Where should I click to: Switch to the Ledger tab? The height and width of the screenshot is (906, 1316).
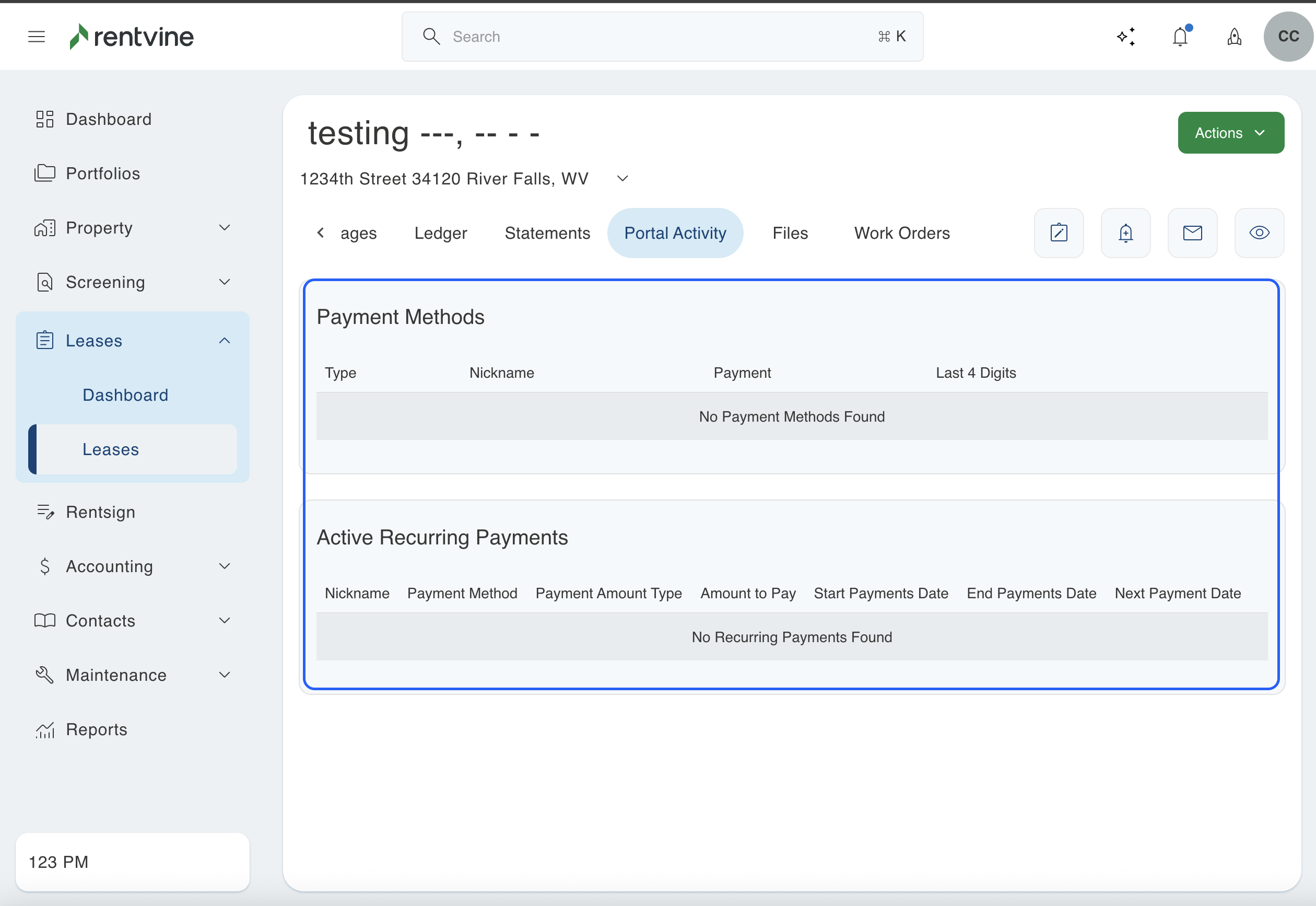[440, 233]
